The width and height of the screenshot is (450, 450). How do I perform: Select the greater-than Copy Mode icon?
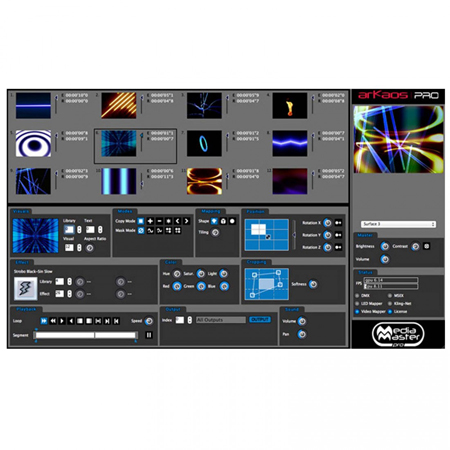point(186,221)
